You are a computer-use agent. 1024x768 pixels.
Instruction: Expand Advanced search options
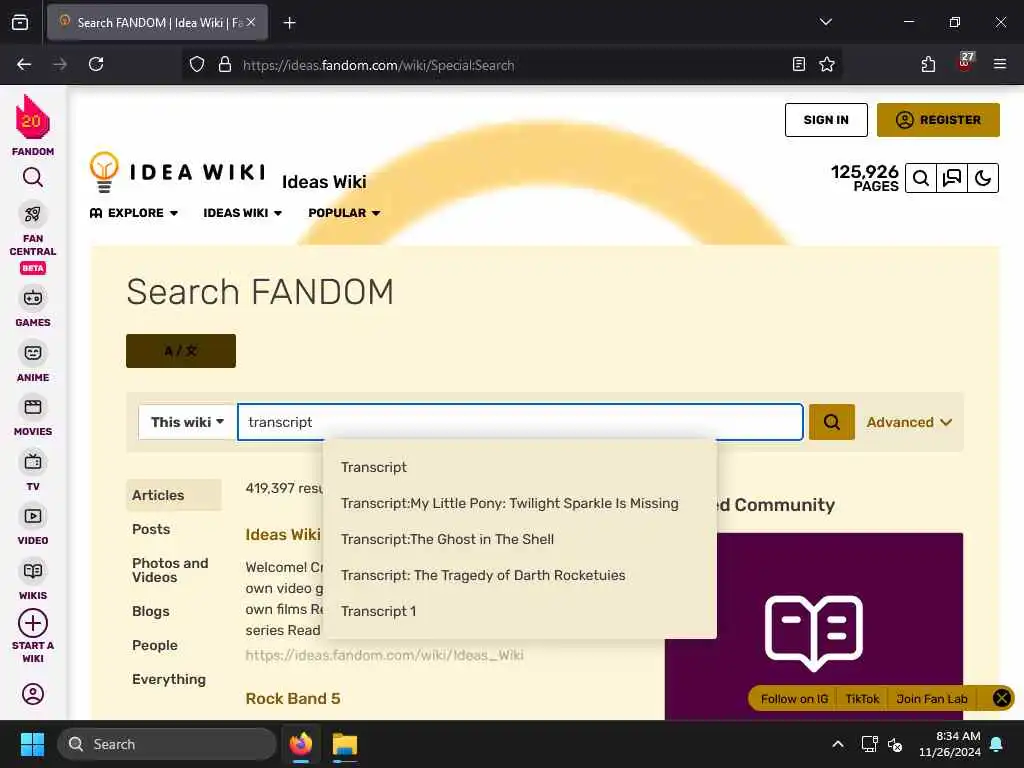[908, 422]
